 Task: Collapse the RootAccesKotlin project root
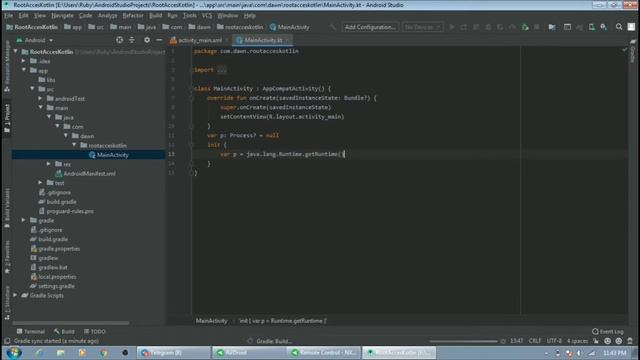tap(16, 51)
